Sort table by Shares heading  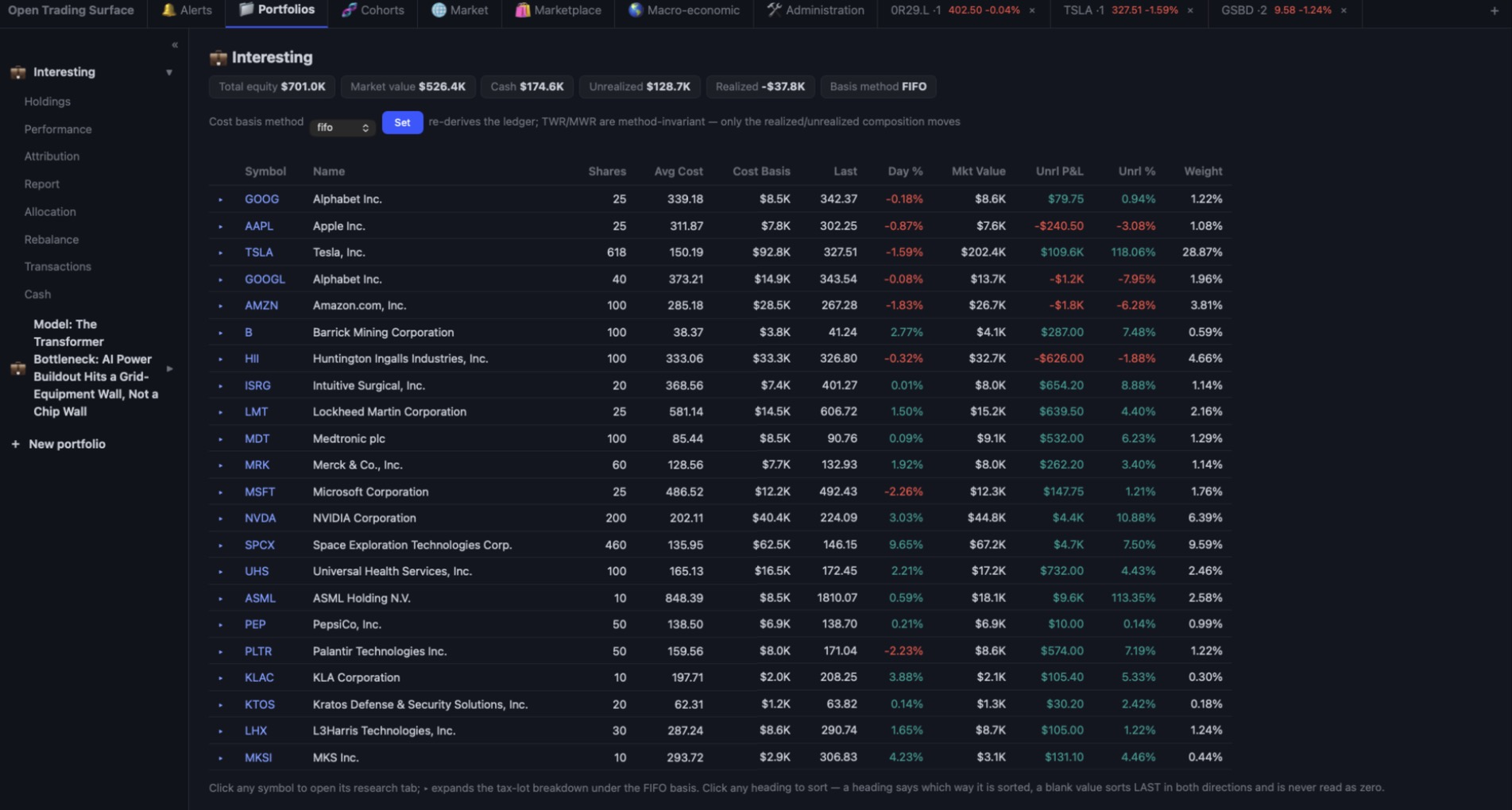tap(607, 172)
